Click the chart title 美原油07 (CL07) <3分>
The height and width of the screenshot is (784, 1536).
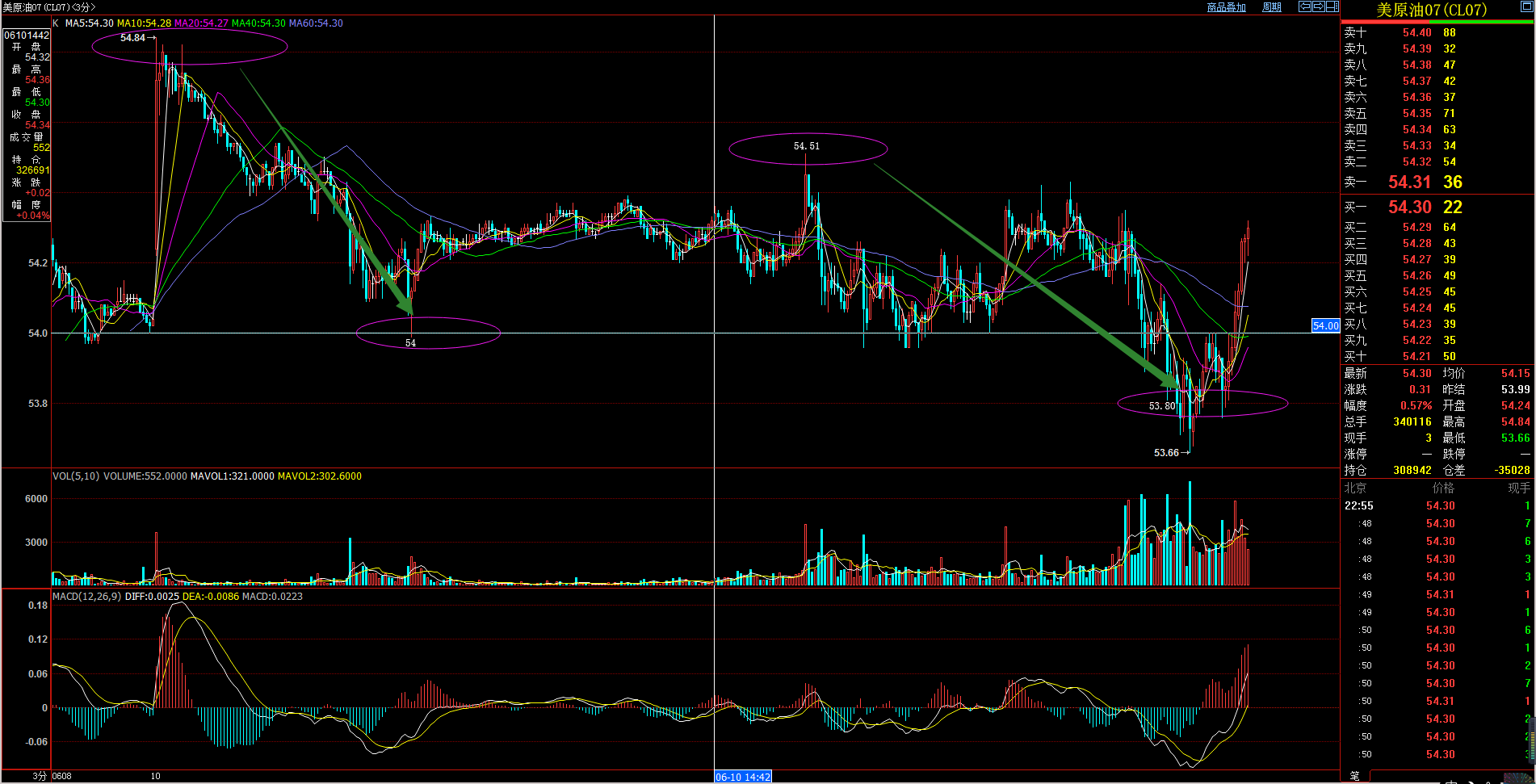[49, 7]
